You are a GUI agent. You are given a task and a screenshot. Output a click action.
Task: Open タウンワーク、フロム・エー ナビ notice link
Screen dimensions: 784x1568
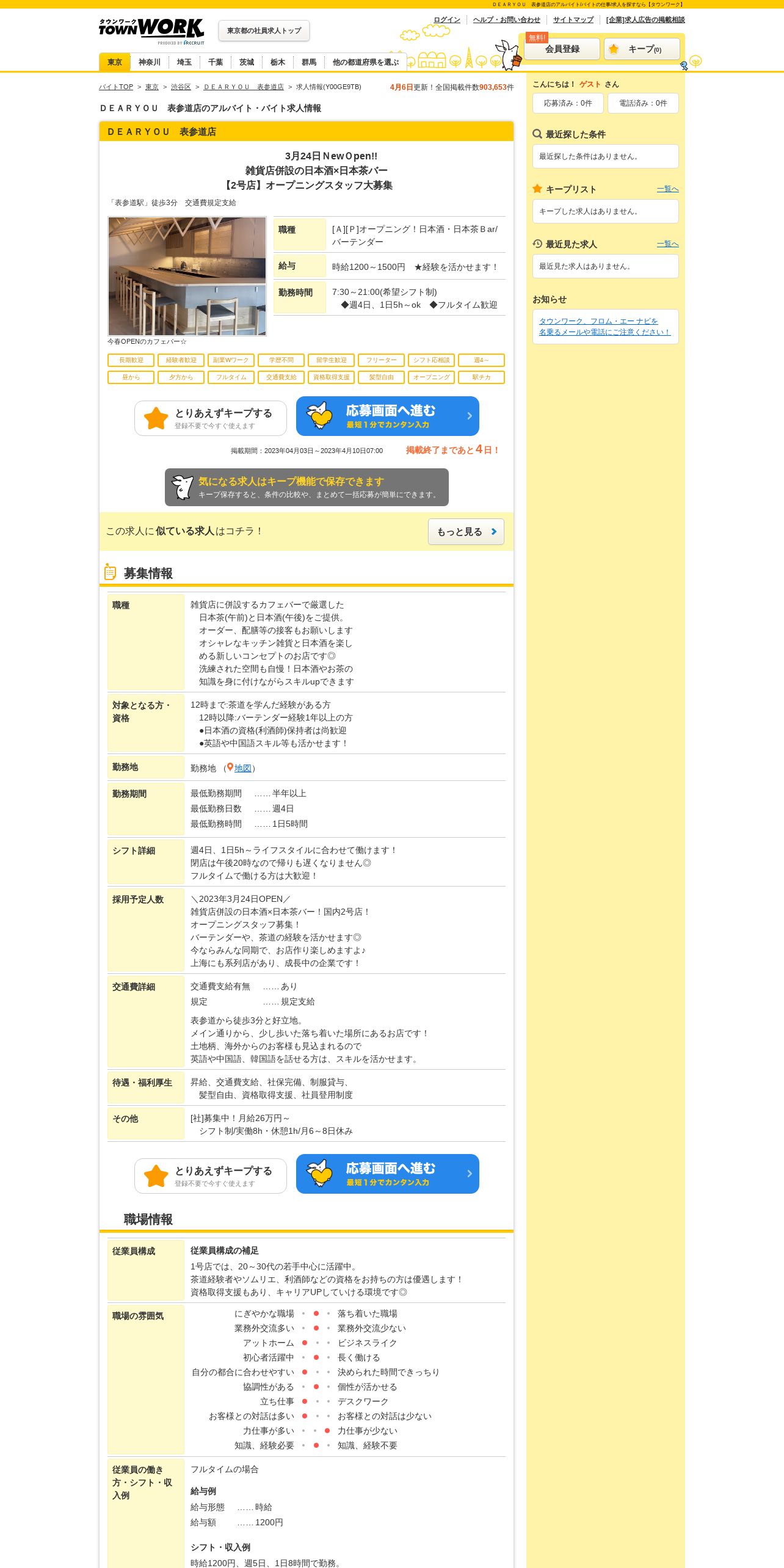point(604,327)
